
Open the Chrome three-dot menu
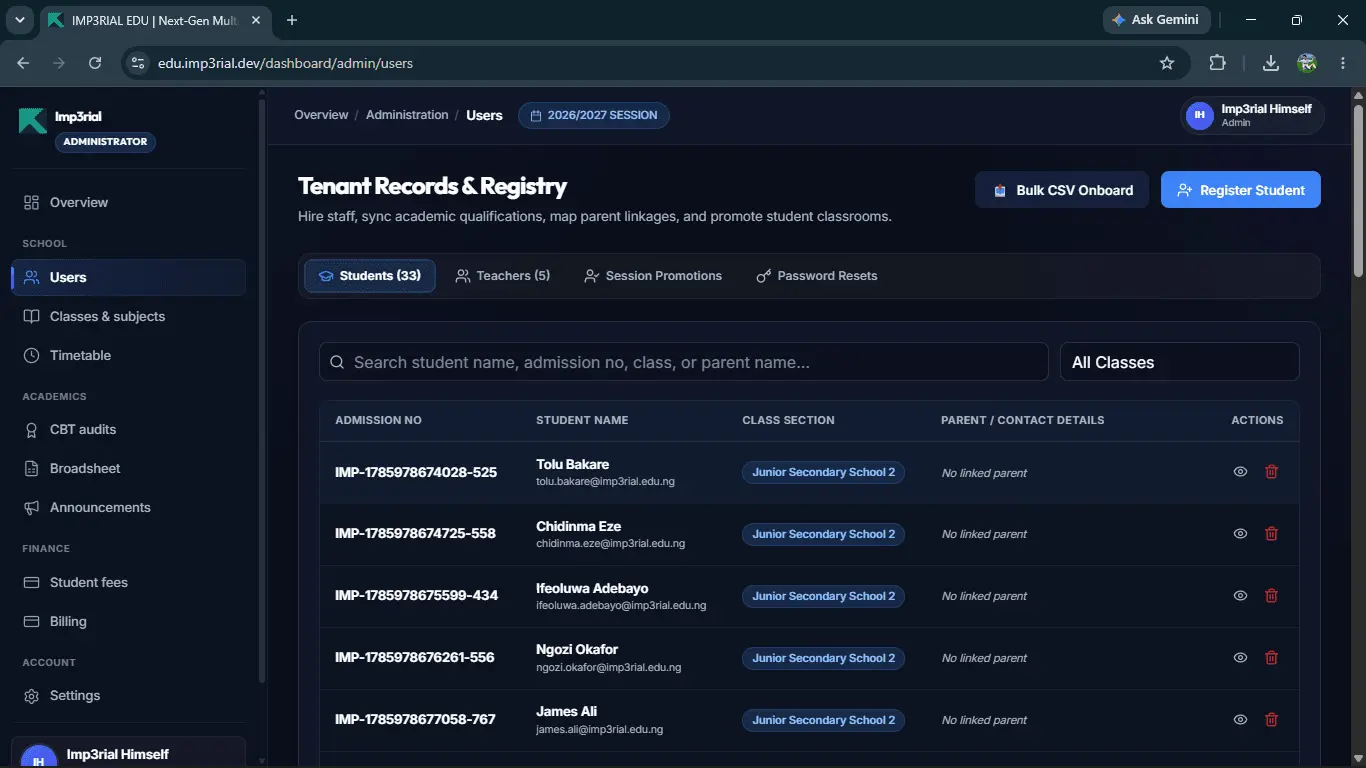click(1343, 63)
